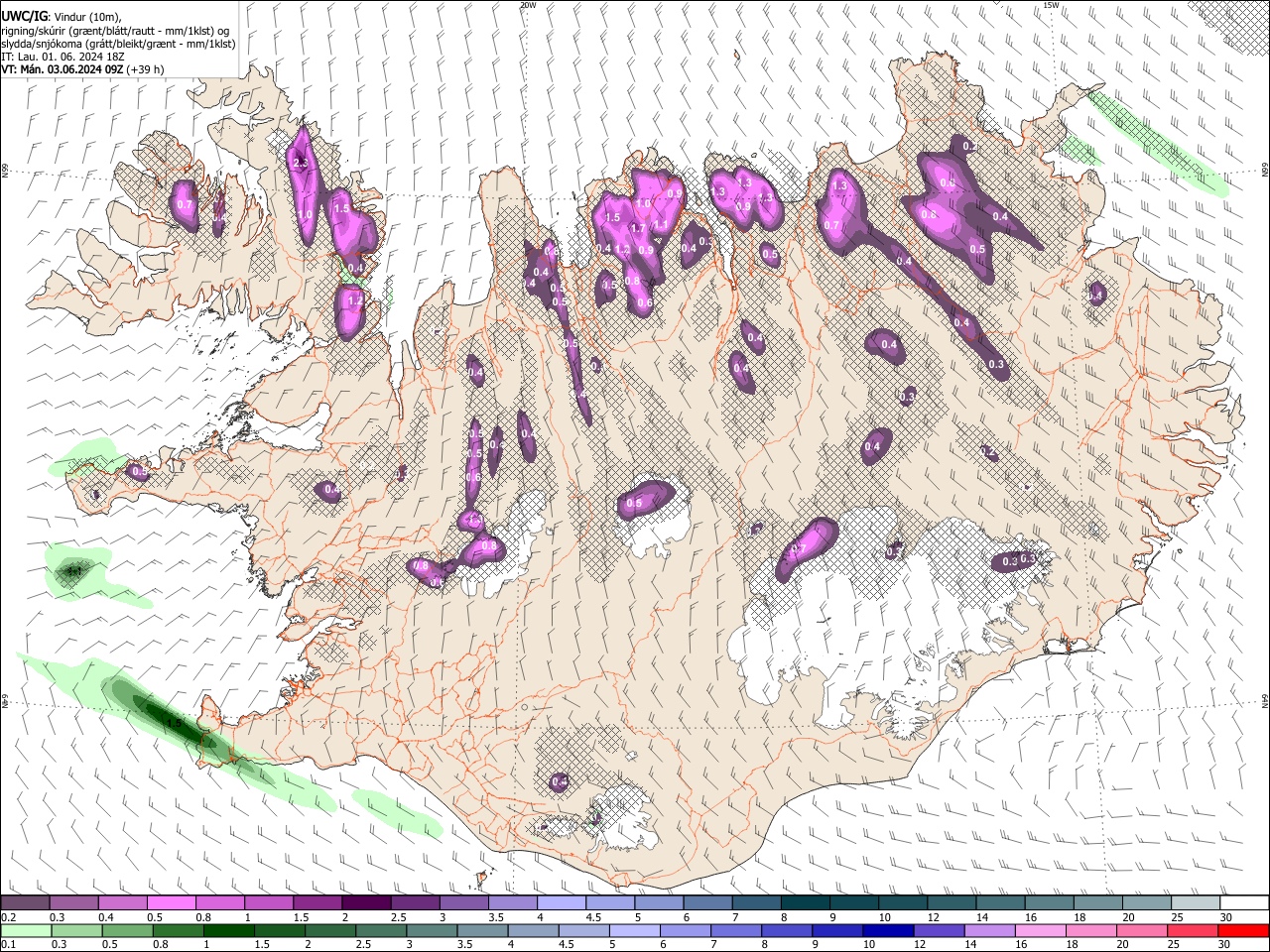Choose the 0.5 green rain legend swatch

[127, 930]
